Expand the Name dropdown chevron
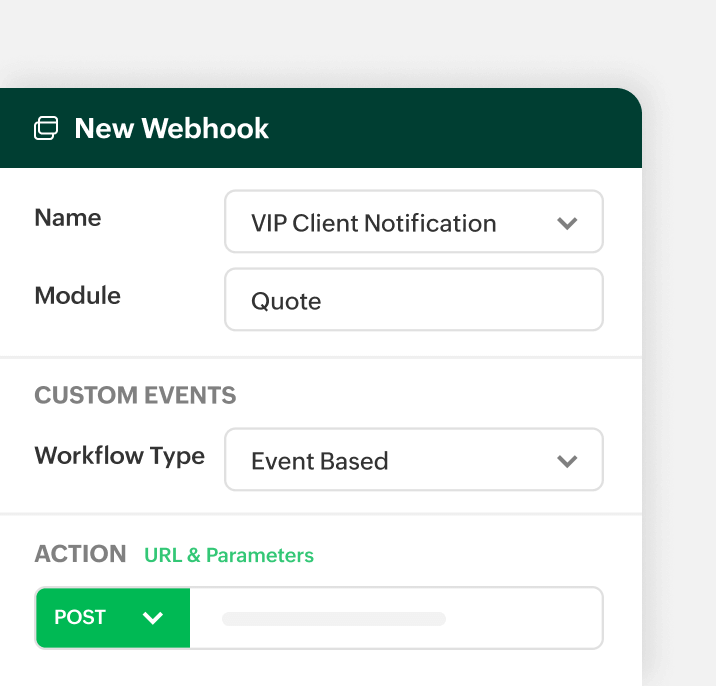 coord(567,223)
